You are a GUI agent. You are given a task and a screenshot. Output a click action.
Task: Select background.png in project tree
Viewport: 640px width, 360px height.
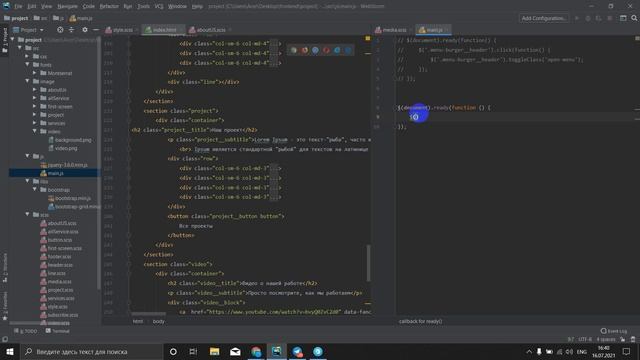tap(69, 140)
